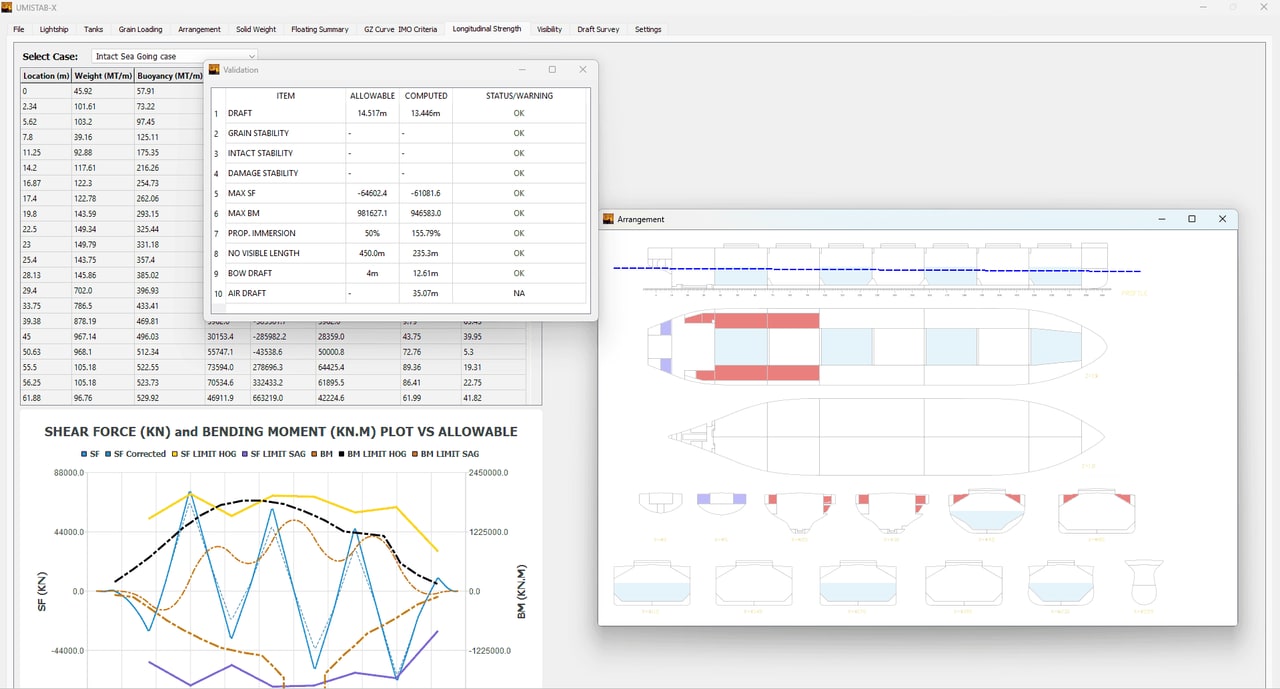
Task: Open the Select Case dropdown
Action: (x=175, y=56)
